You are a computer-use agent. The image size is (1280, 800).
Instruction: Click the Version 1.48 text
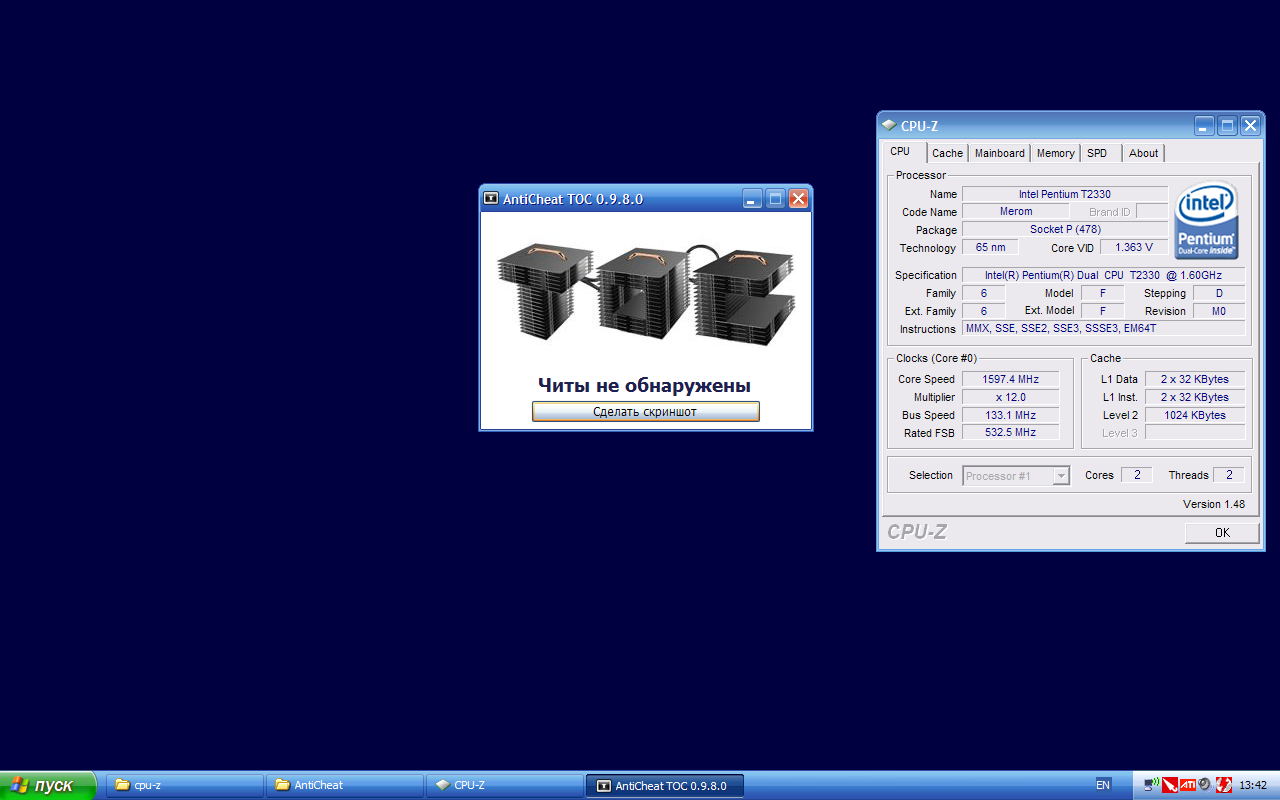[1214, 504]
